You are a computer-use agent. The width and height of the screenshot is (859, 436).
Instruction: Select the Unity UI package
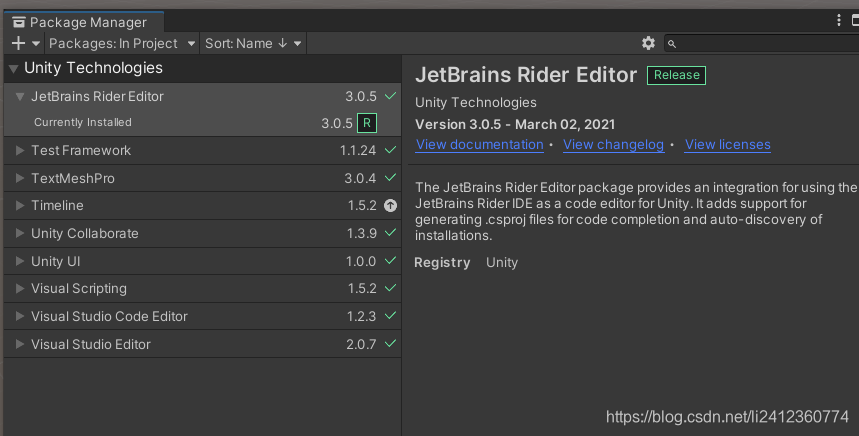[202, 261]
